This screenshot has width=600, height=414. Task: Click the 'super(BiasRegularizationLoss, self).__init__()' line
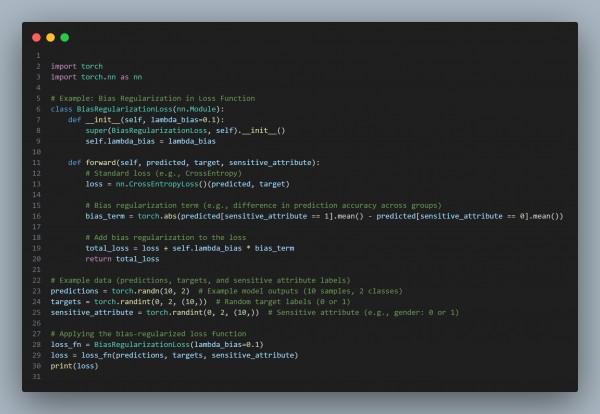point(185,130)
